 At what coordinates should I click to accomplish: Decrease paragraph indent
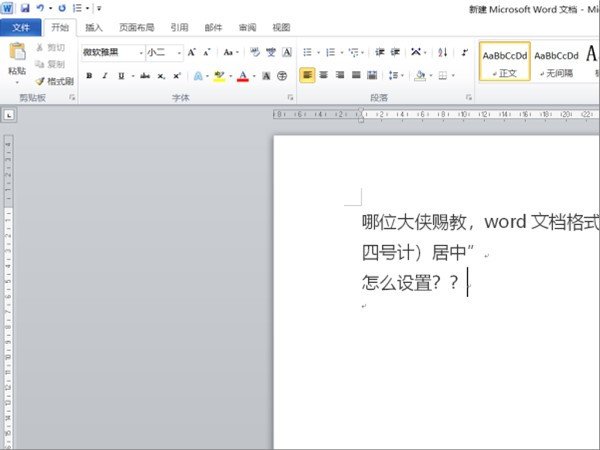(380, 52)
